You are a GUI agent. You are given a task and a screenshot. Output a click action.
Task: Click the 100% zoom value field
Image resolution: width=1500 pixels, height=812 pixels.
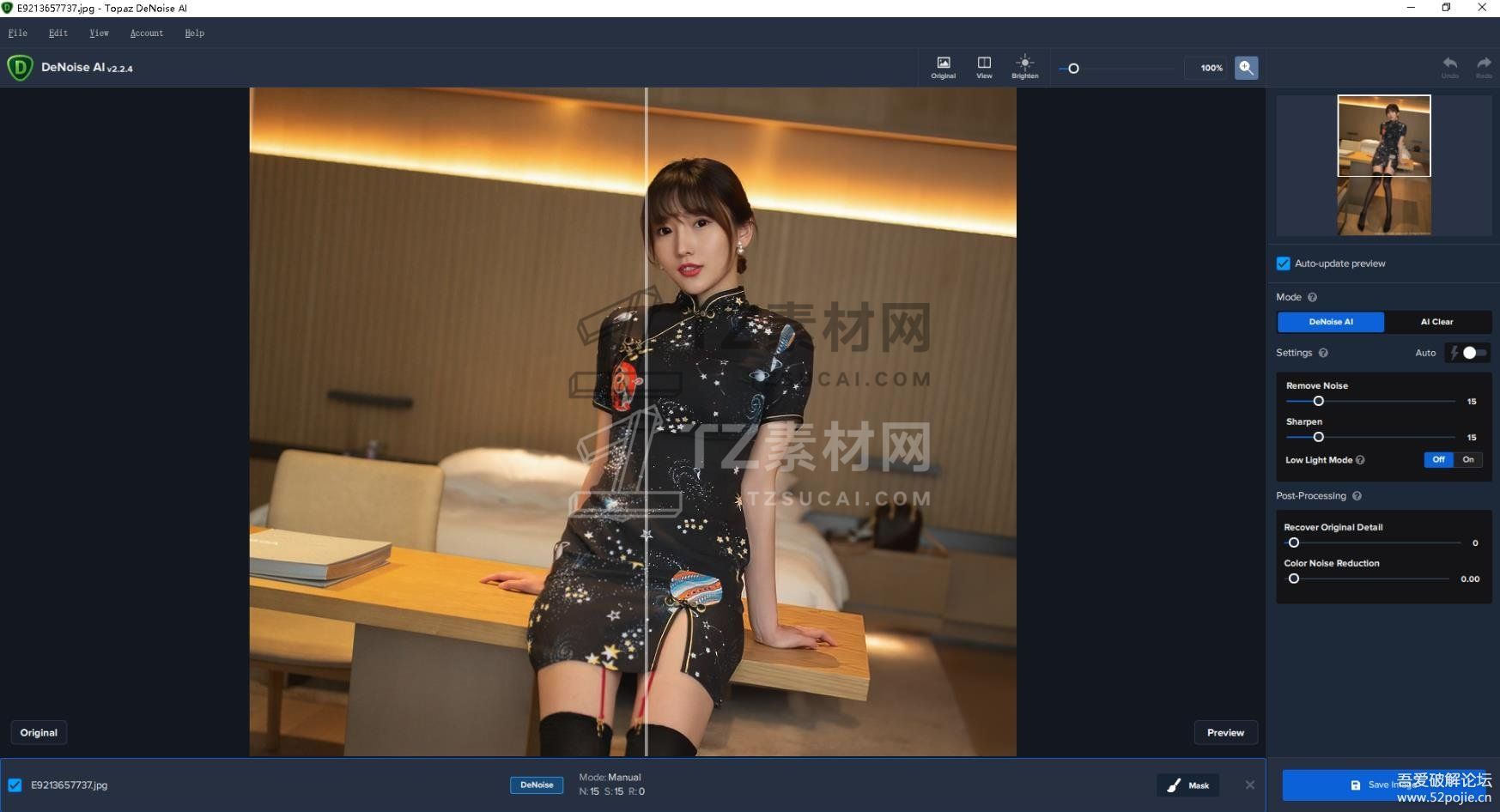(x=1205, y=68)
